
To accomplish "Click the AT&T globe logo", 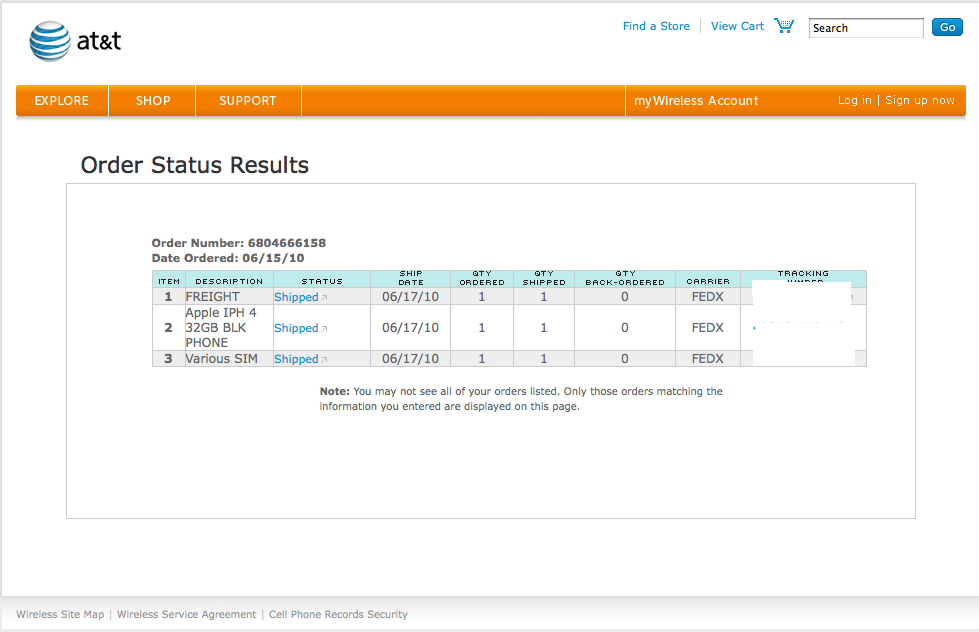I will (50, 41).
